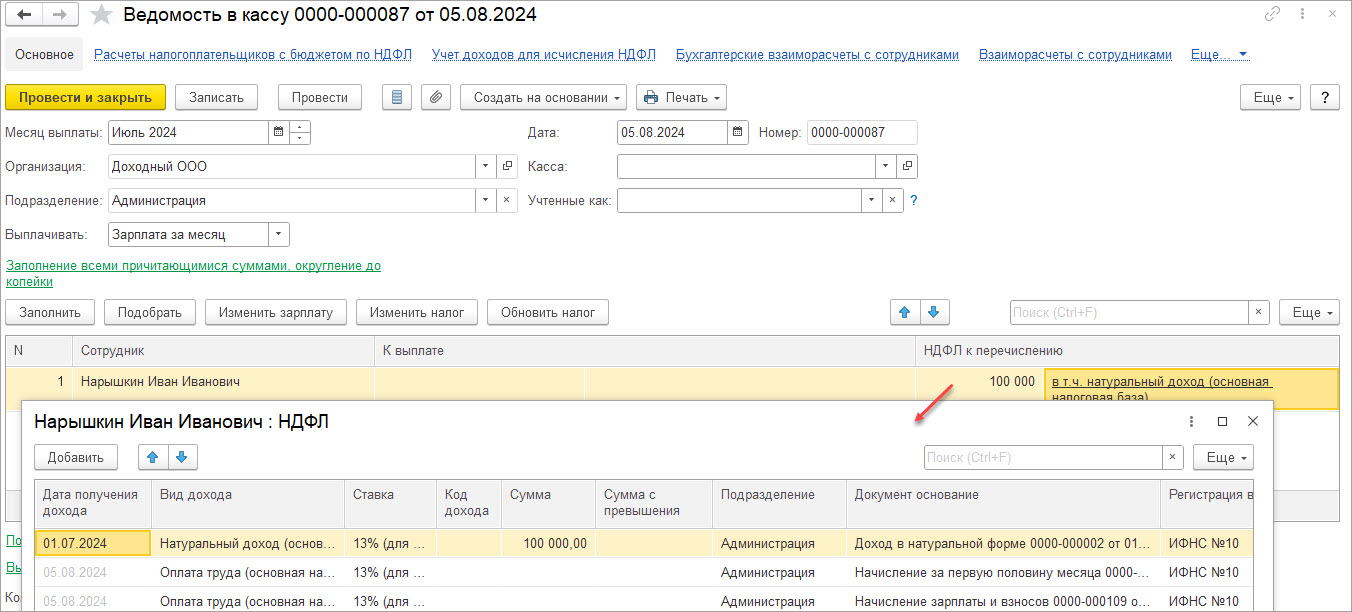Move row down in НДФЛ window

pyautogui.click(x=182, y=457)
